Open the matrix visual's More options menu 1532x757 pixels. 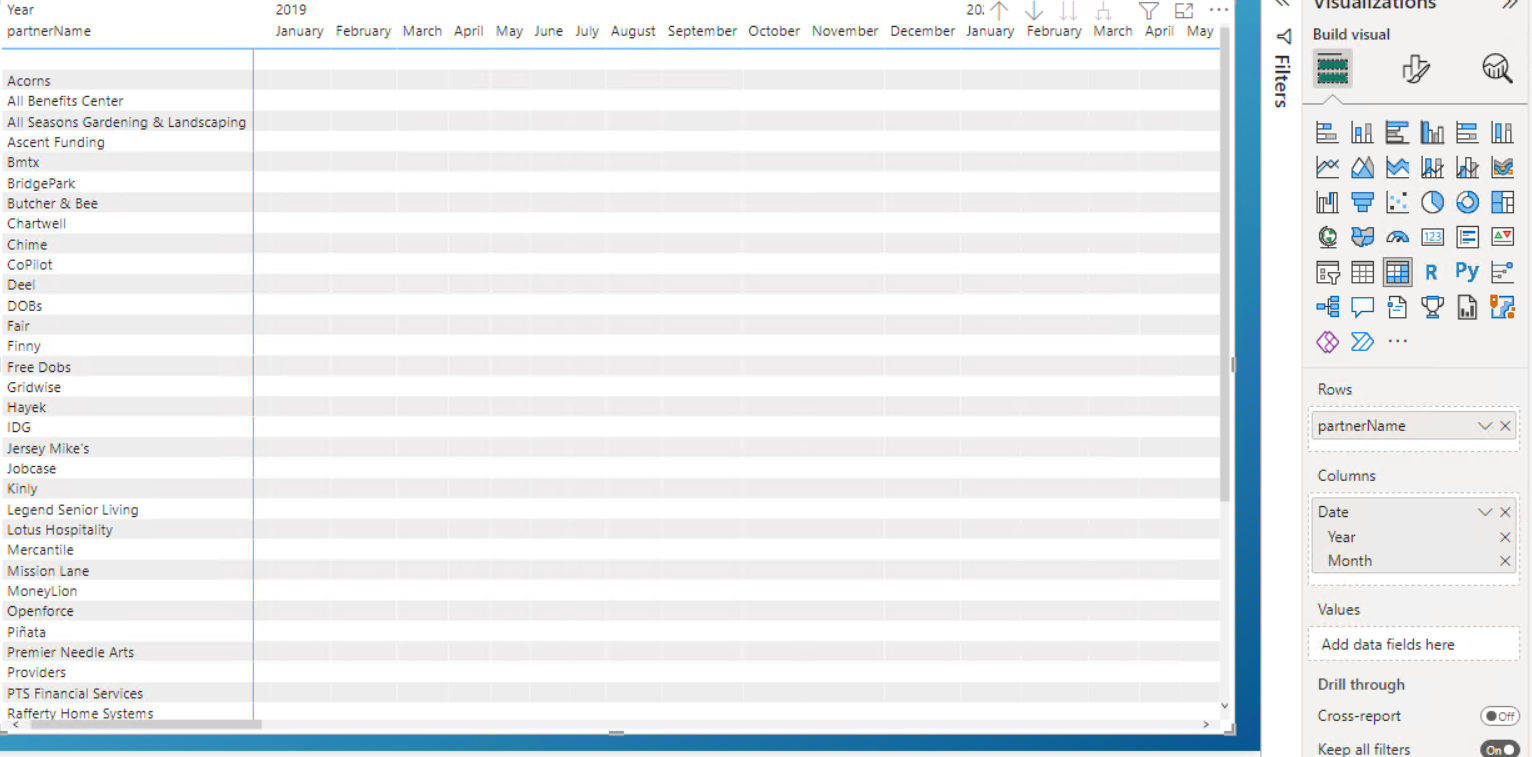coord(1218,10)
